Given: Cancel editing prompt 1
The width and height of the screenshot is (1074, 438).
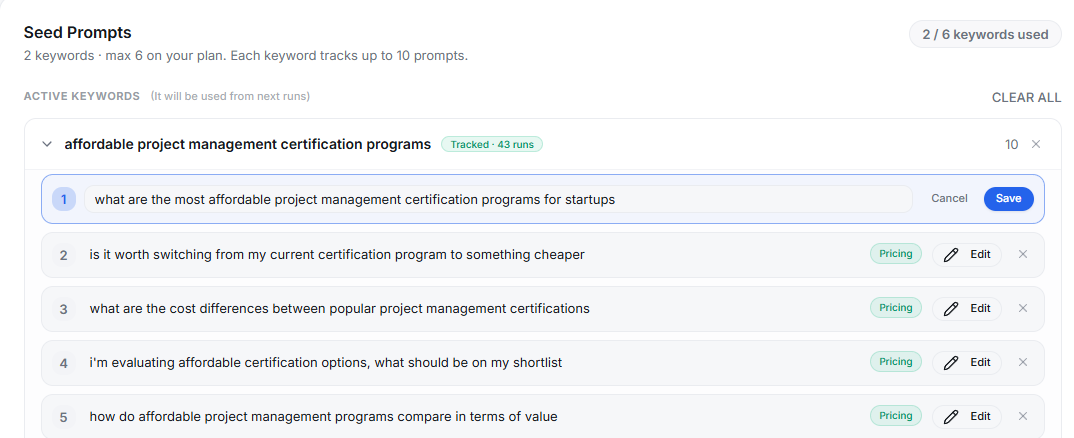Looking at the screenshot, I should (949, 198).
